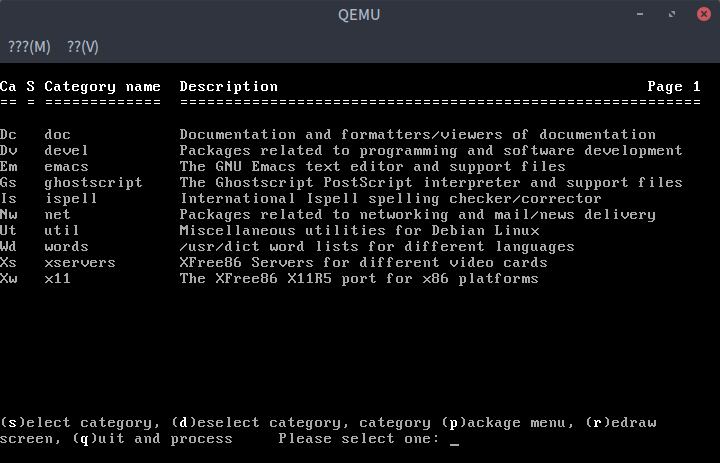
Task: Click the x11 category name
Action: pyautogui.click(x=57, y=279)
